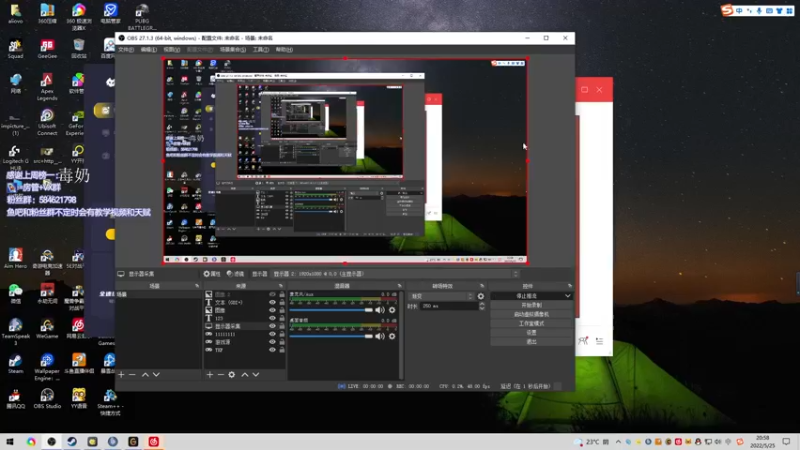Open Squad desktop shortcut
The image size is (800, 450).
(15, 49)
